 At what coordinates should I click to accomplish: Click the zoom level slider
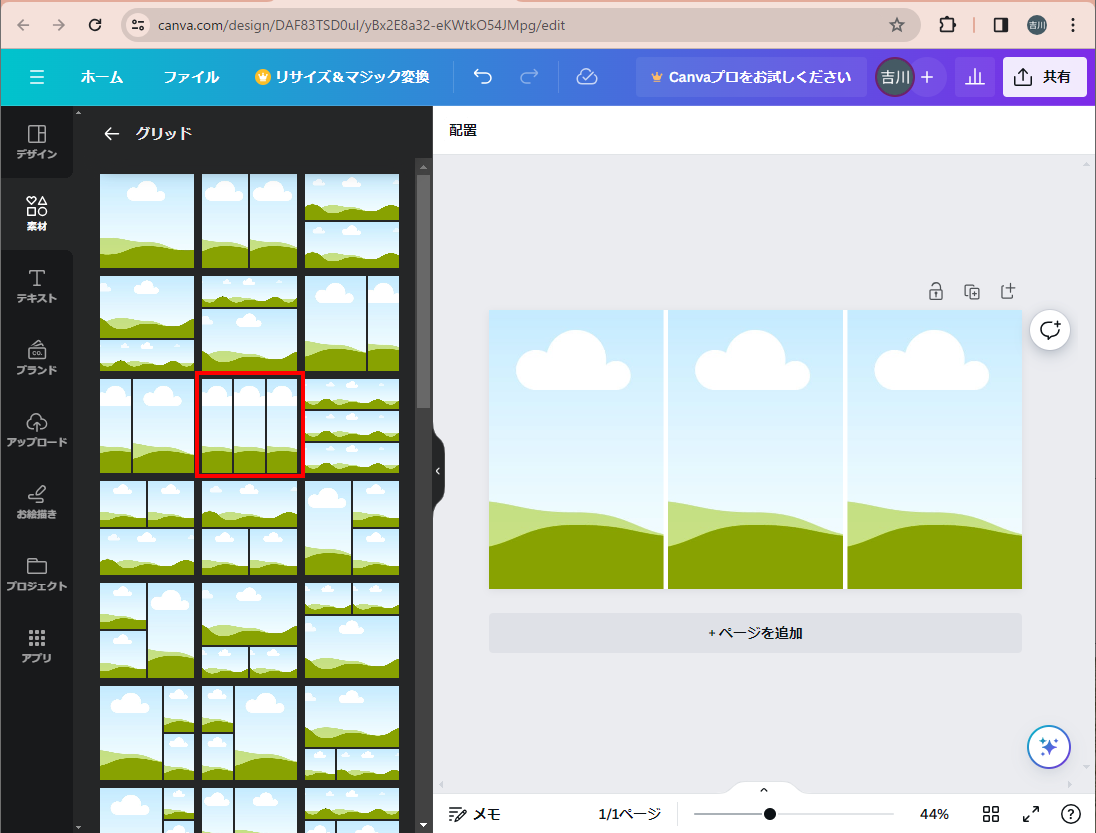tap(770, 814)
